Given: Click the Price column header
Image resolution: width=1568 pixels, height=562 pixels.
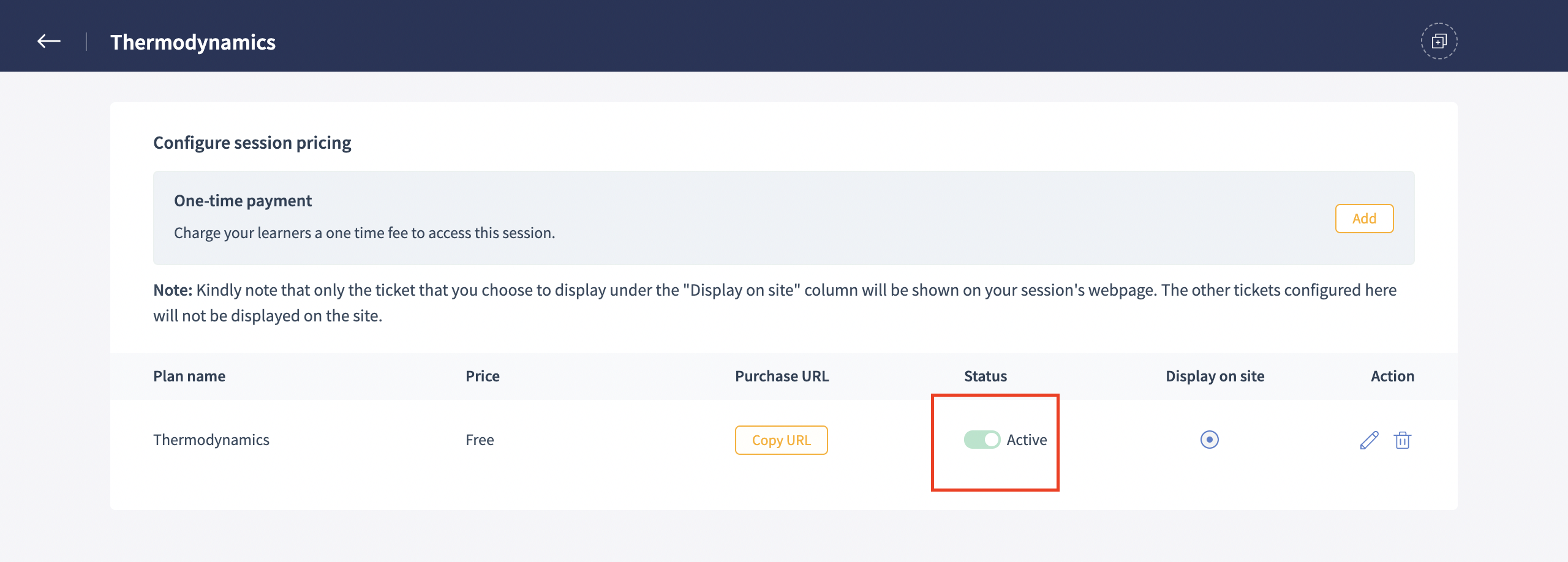Looking at the screenshot, I should coord(483,376).
